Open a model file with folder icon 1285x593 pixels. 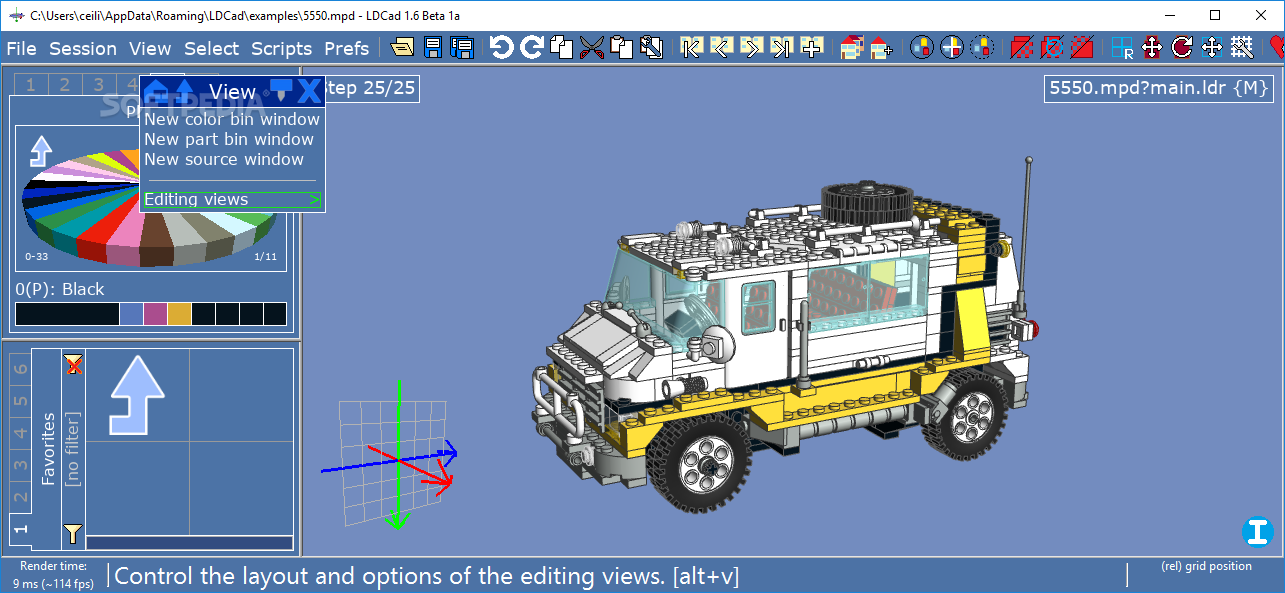[402, 47]
